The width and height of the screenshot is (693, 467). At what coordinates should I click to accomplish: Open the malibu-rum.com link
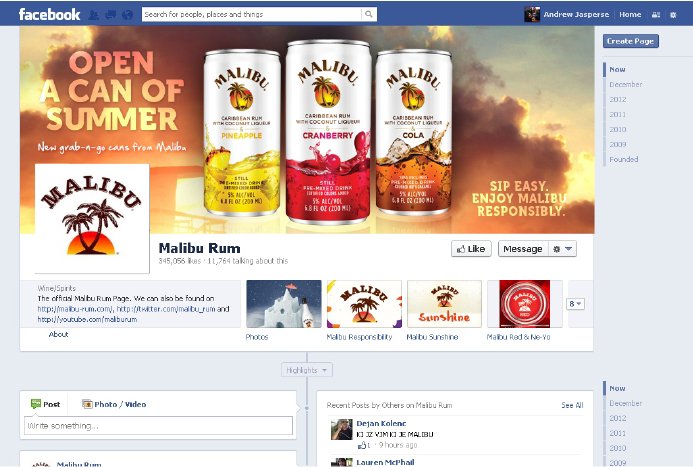click(x=76, y=309)
